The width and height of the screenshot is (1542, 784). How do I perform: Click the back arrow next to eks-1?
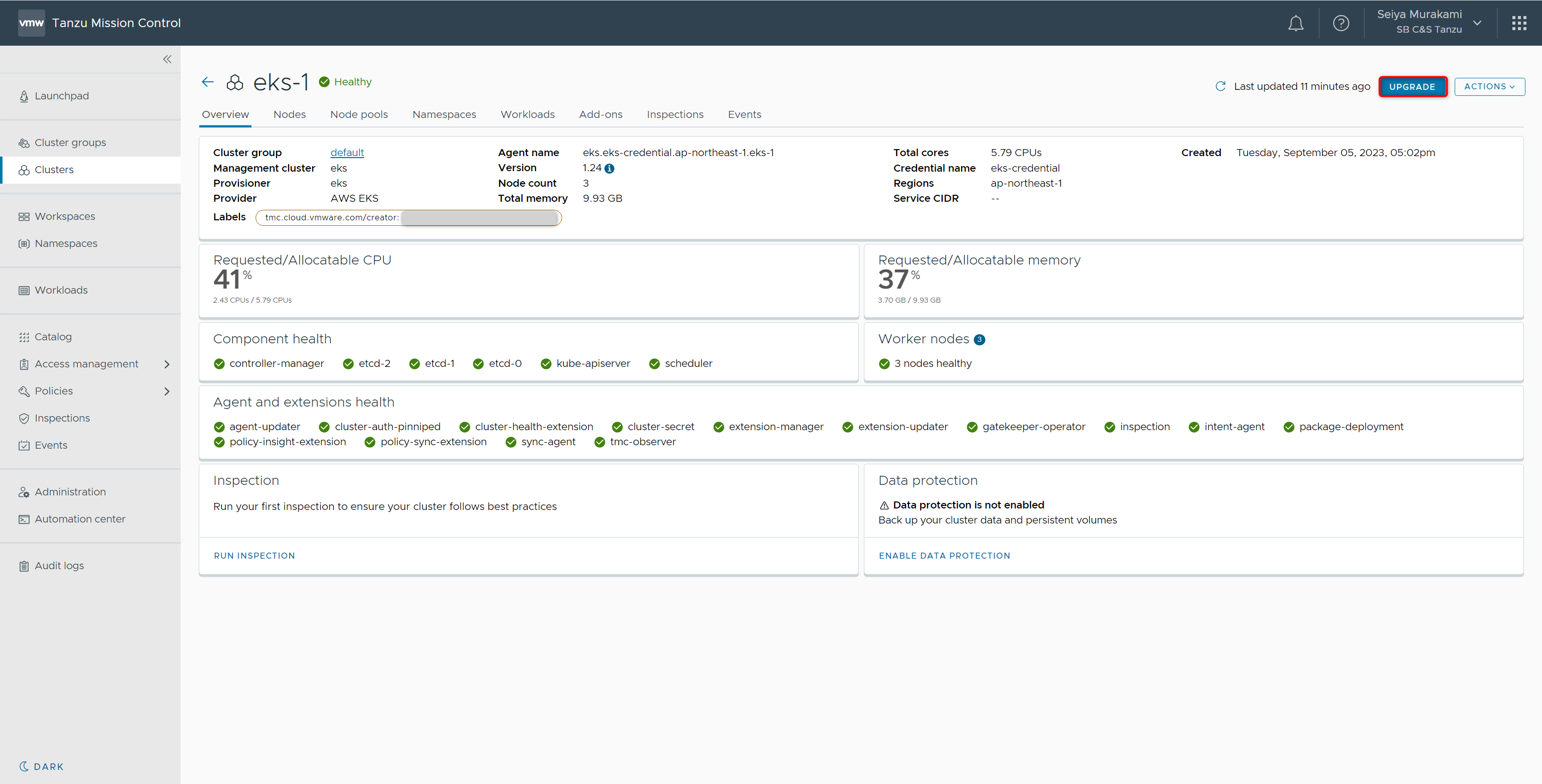[208, 82]
